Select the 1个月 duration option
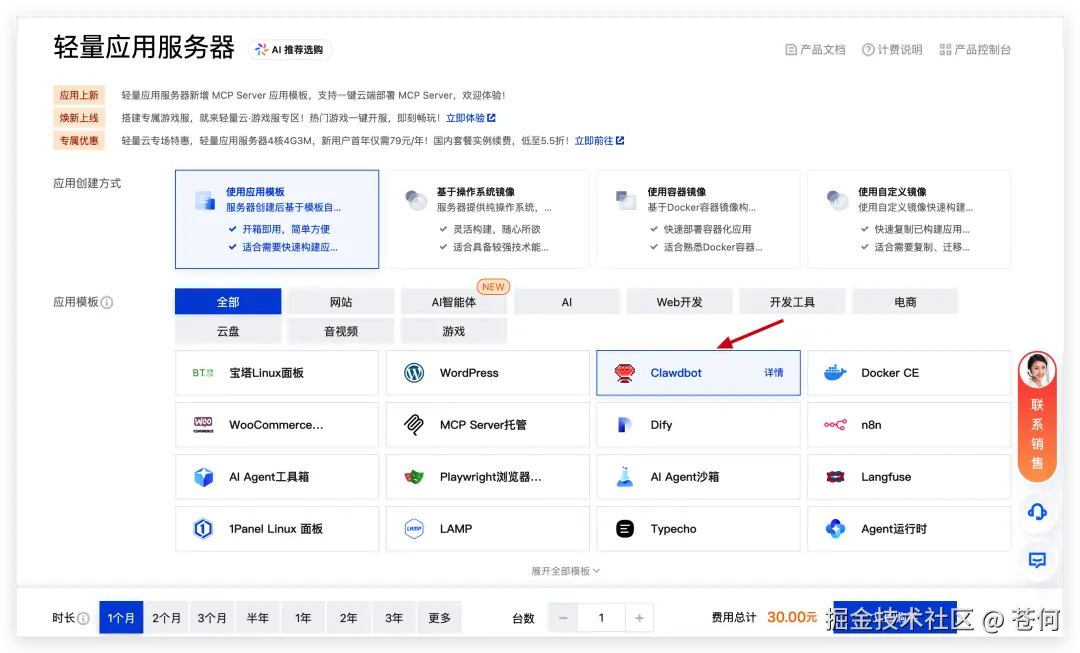 pos(121,617)
